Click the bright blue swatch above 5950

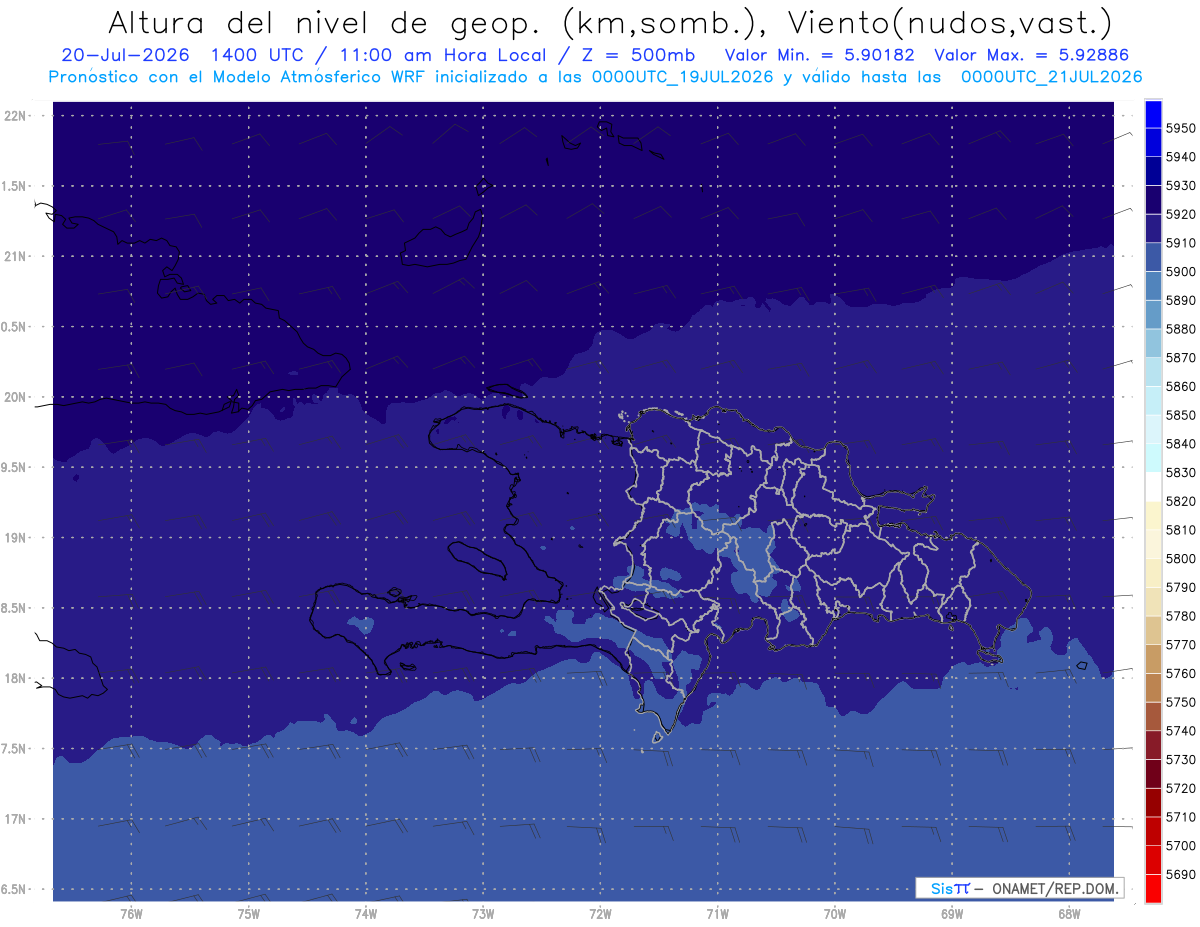click(x=1153, y=114)
